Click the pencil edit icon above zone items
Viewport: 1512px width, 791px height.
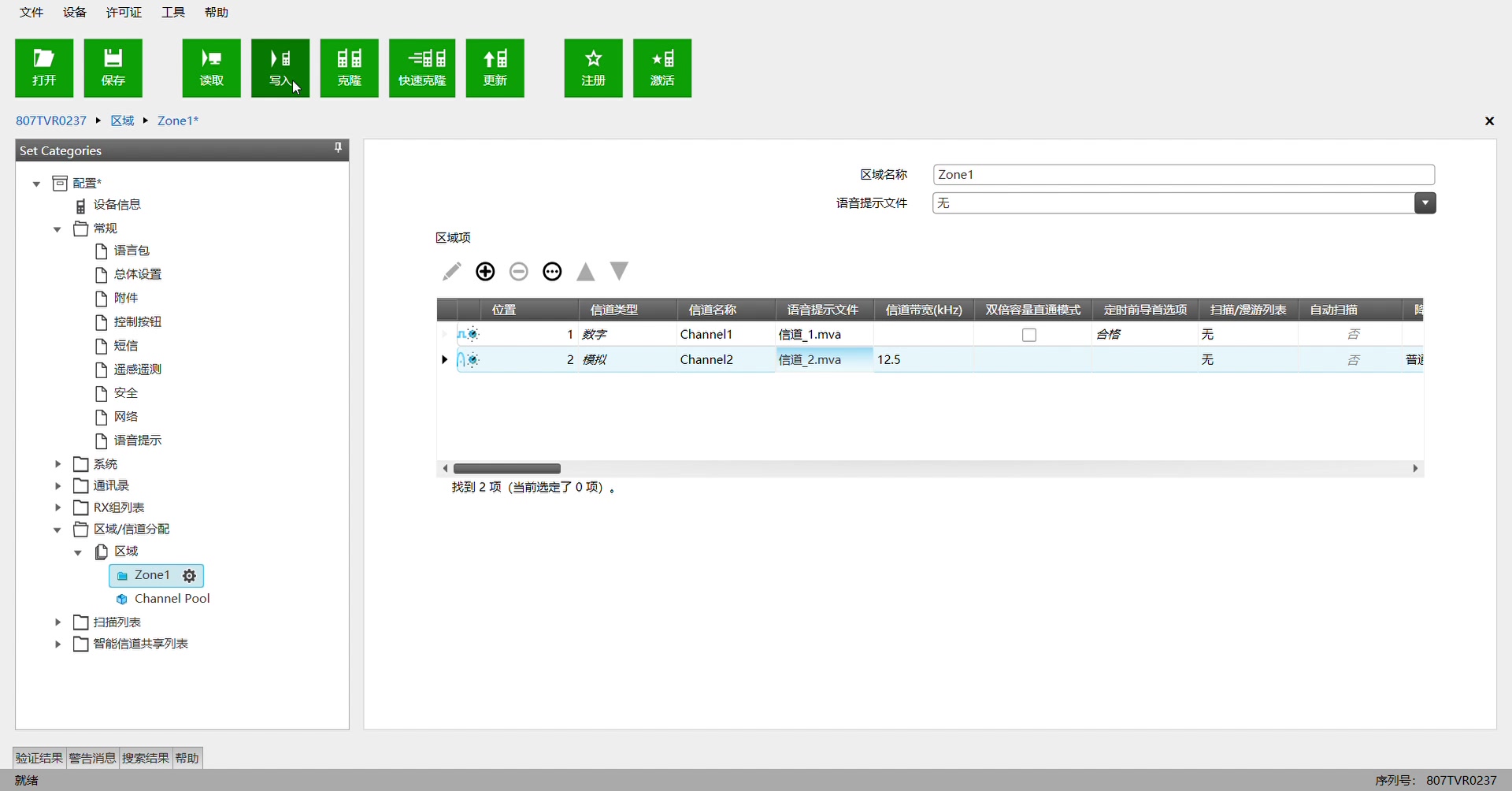pyautogui.click(x=451, y=272)
